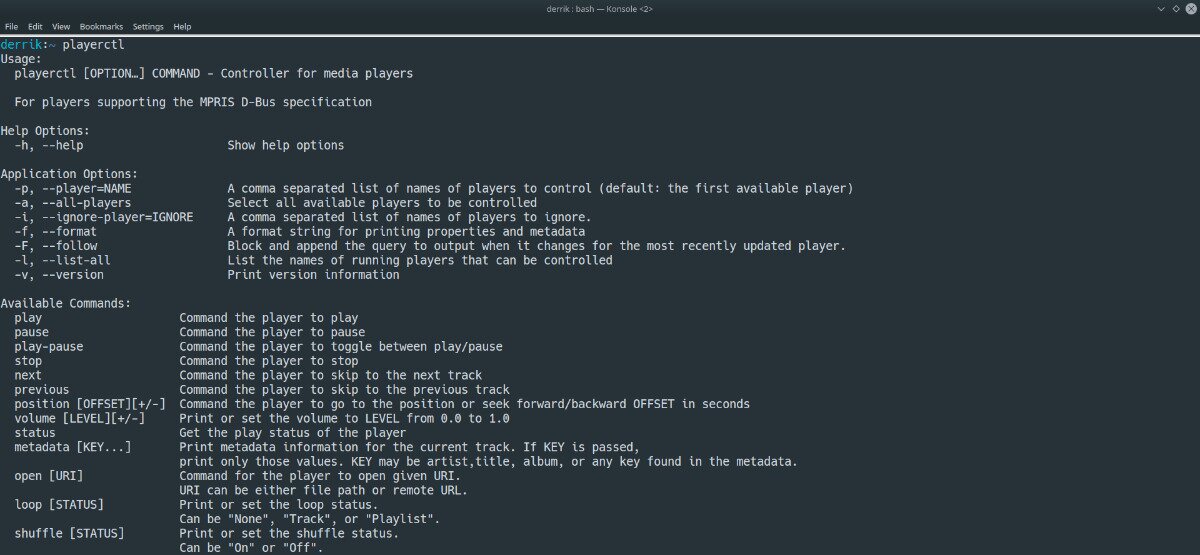Open the Help menu
The image size is (1200, 555).
[x=182, y=26]
